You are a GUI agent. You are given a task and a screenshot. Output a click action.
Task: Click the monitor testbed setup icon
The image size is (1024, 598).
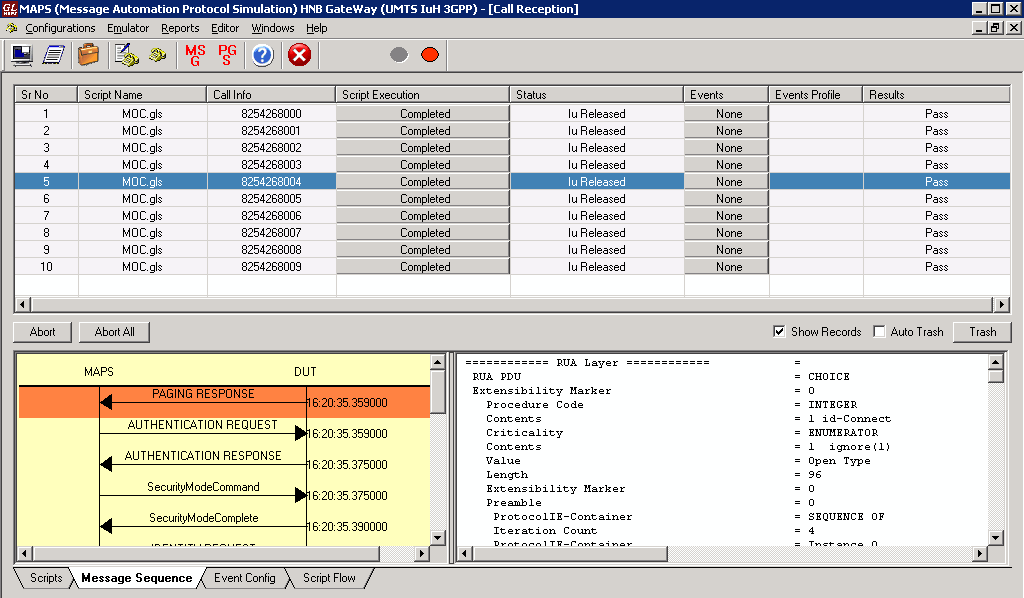click(x=22, y=55)
